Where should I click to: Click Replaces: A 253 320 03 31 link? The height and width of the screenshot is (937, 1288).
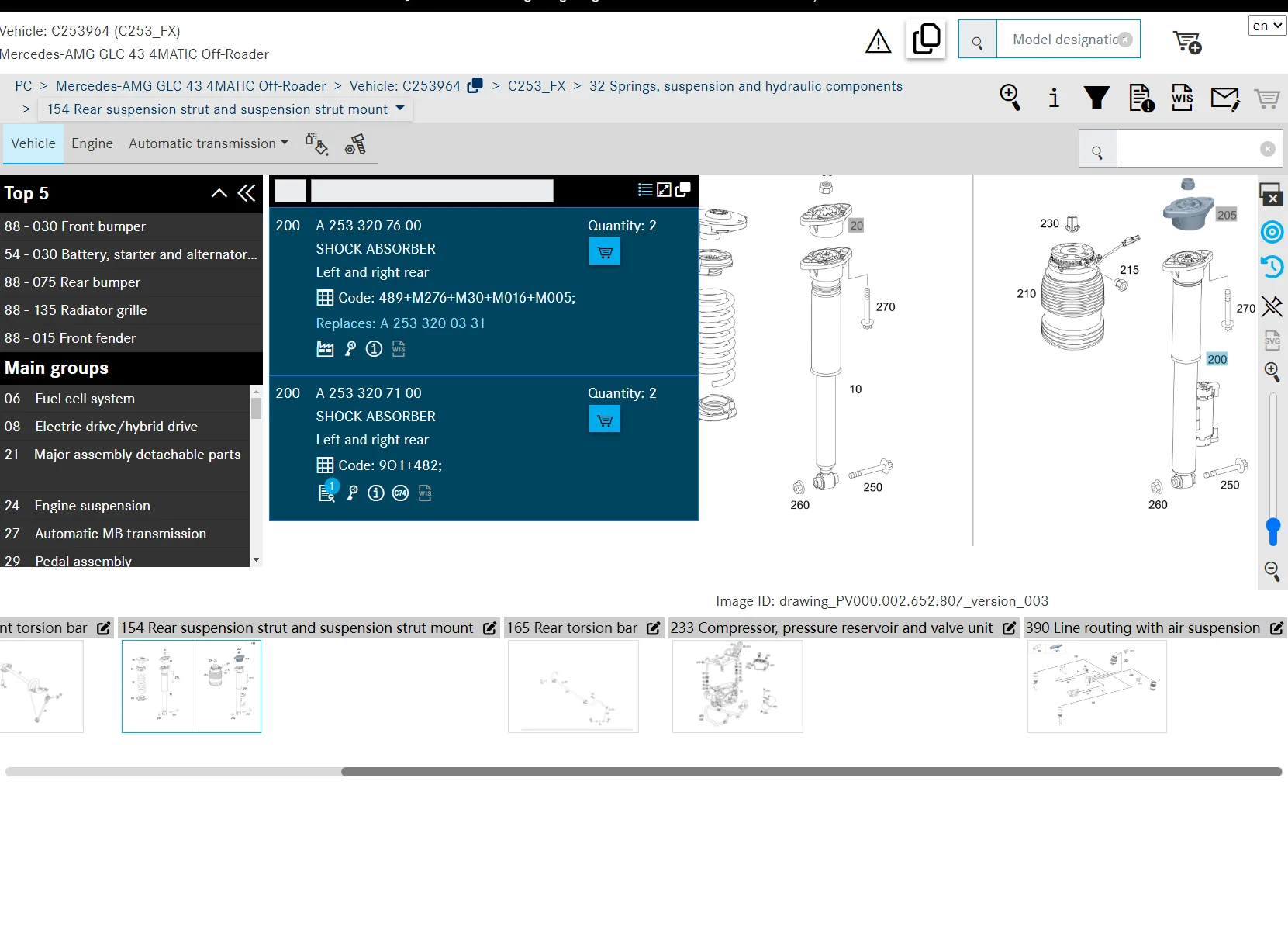(x=401, y=323)
